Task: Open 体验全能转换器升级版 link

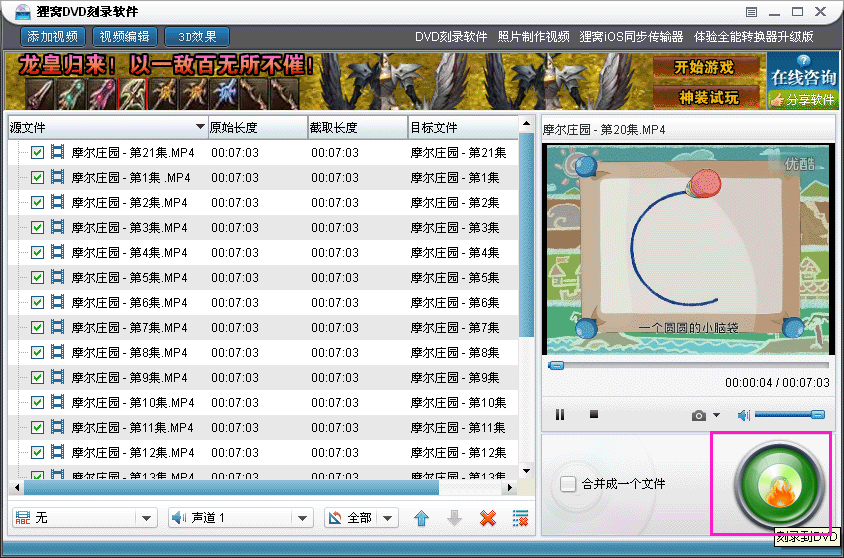Action: click(x=754, y=37)
